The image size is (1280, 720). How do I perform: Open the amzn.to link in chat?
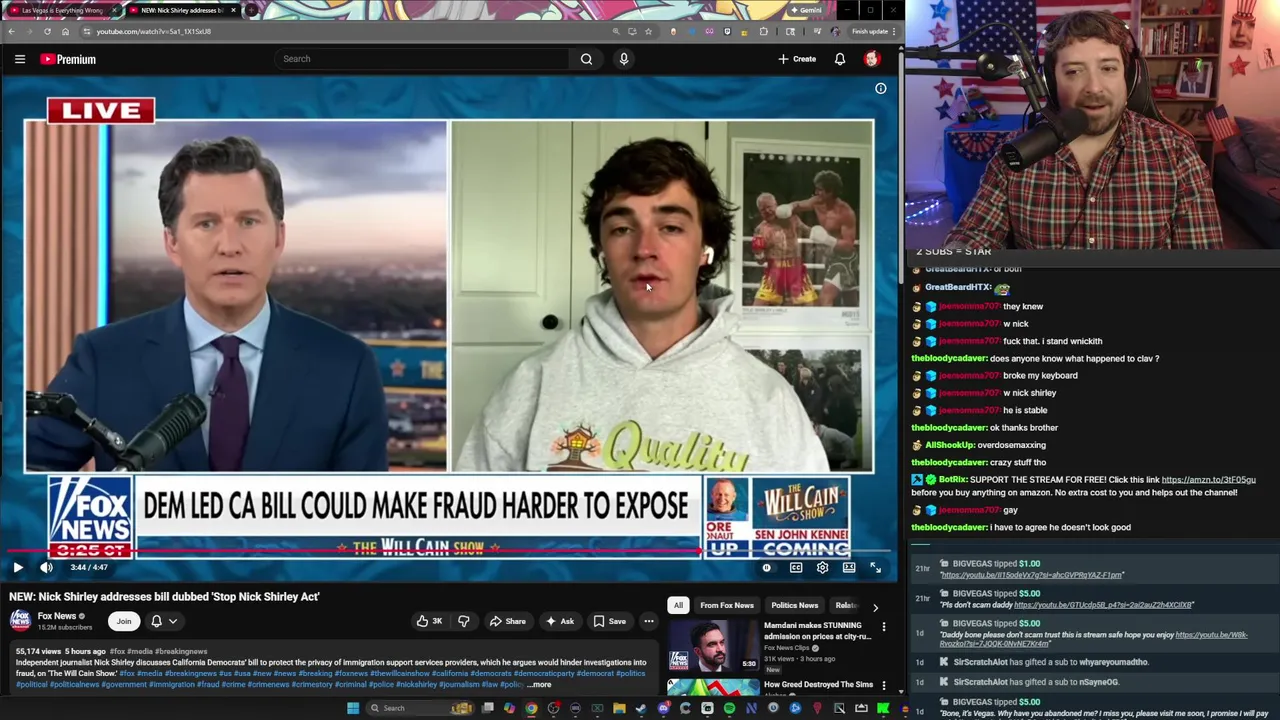(1208, 480)
